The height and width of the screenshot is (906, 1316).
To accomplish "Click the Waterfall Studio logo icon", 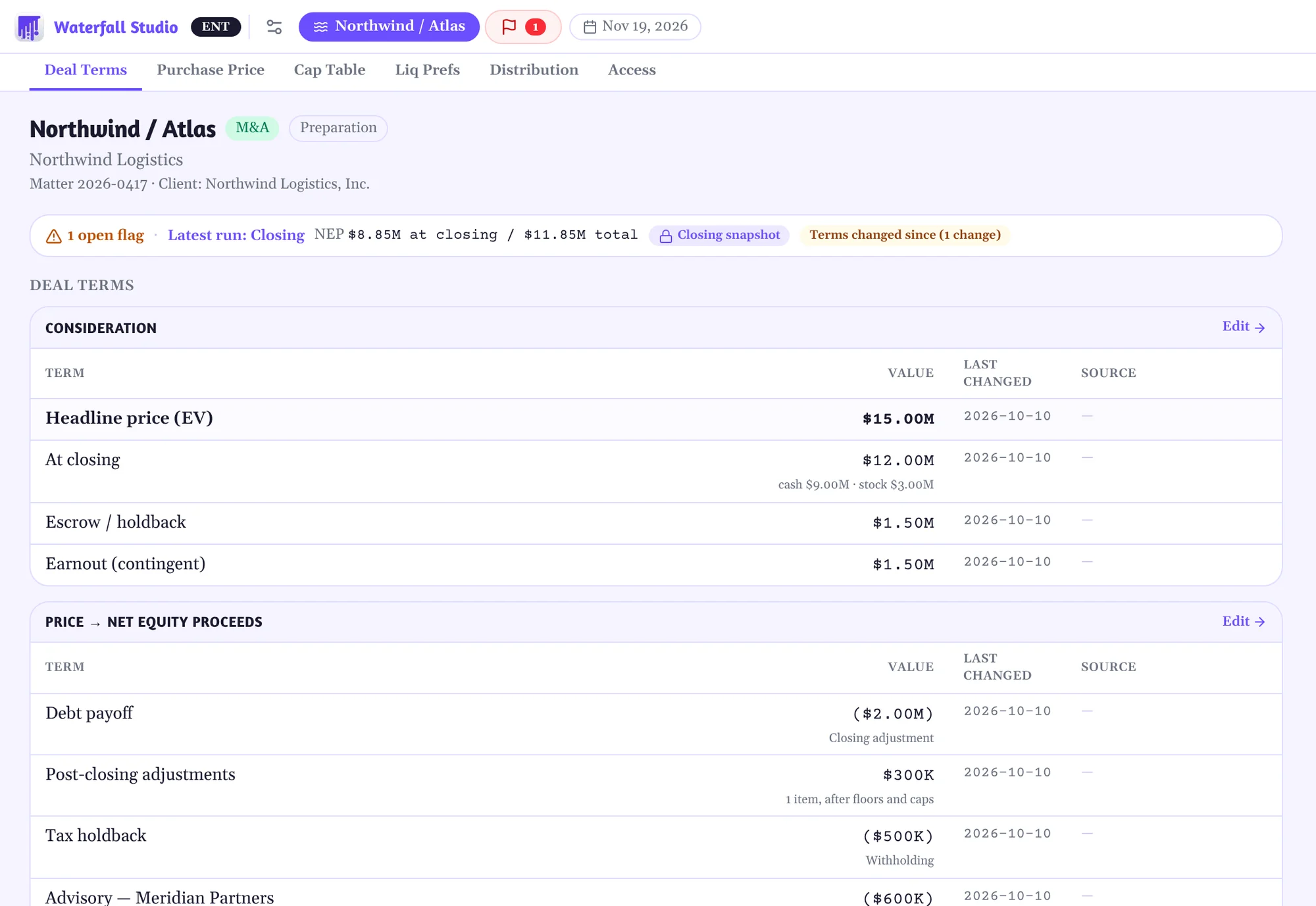I will click(30, 27).
